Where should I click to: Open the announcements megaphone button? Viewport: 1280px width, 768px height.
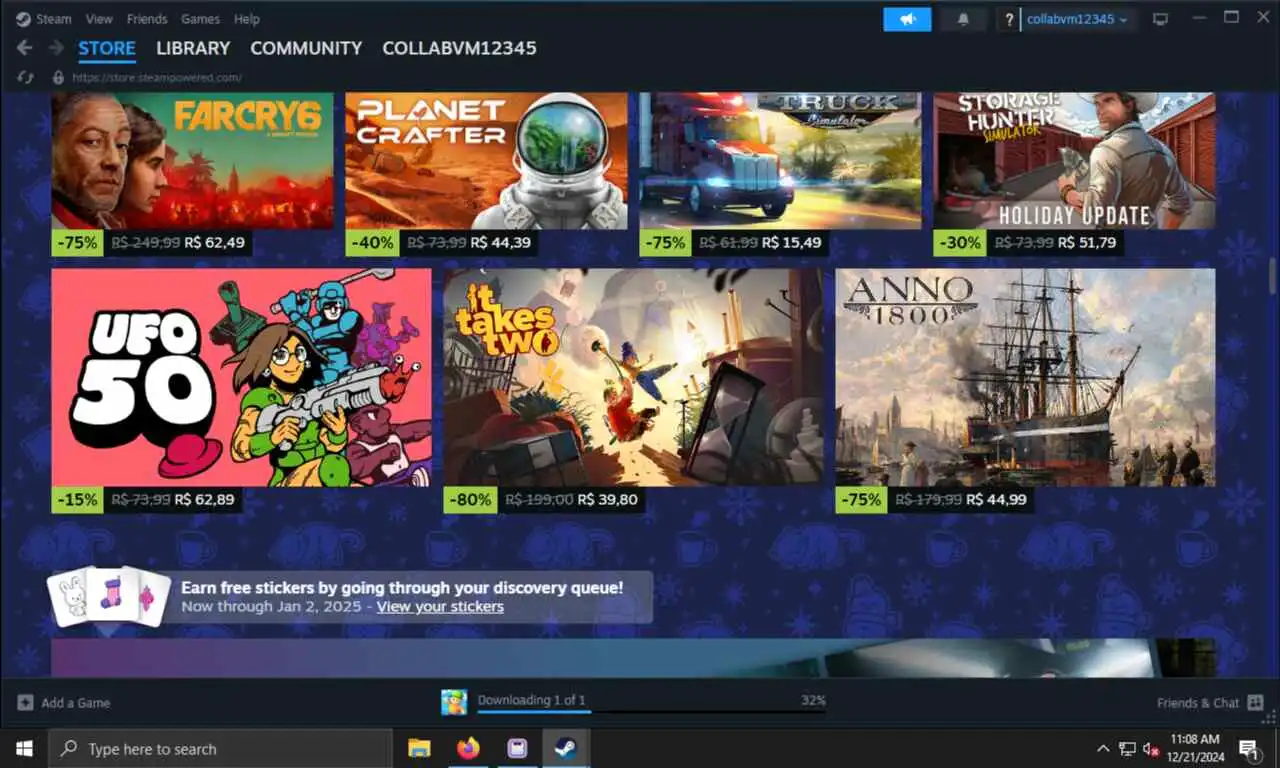[907, 19]
